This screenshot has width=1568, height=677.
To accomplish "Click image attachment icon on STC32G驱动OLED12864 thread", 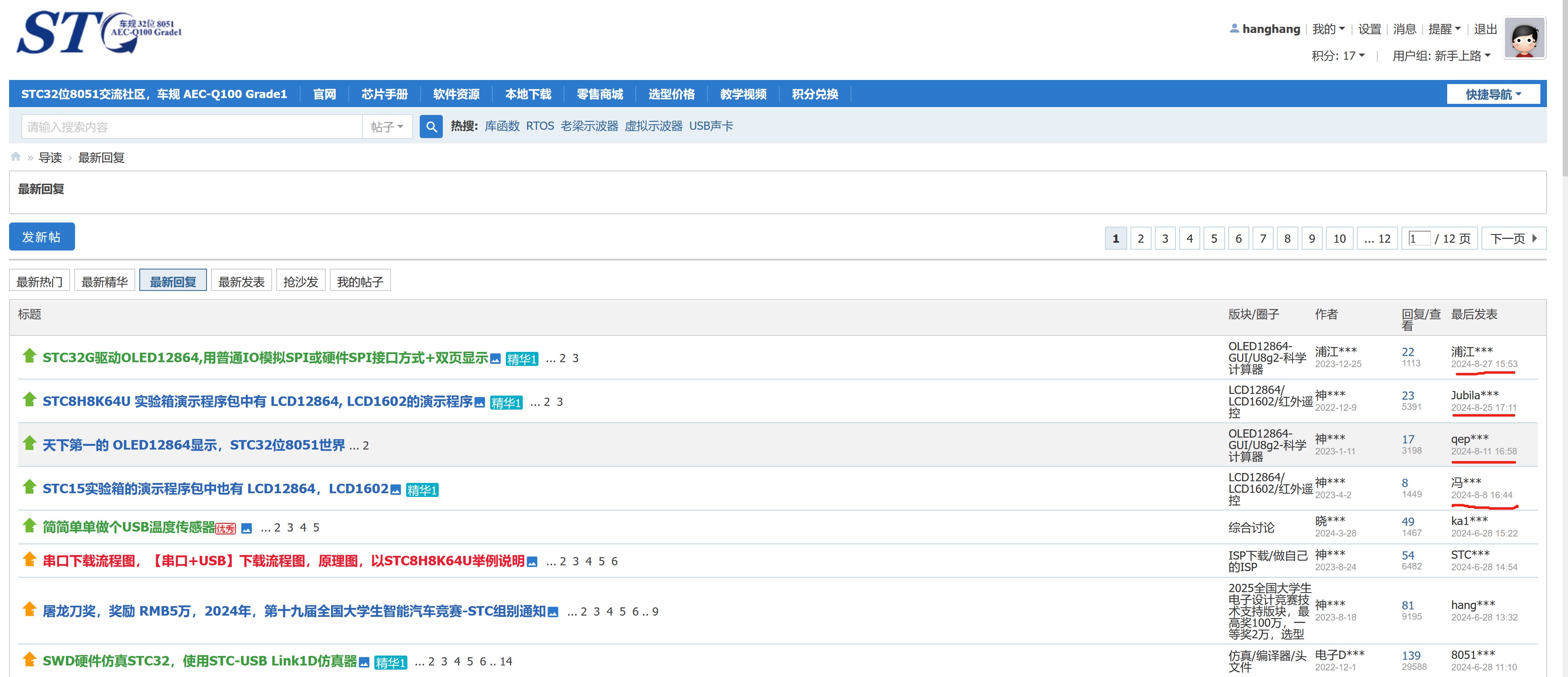I will (496, 359).
